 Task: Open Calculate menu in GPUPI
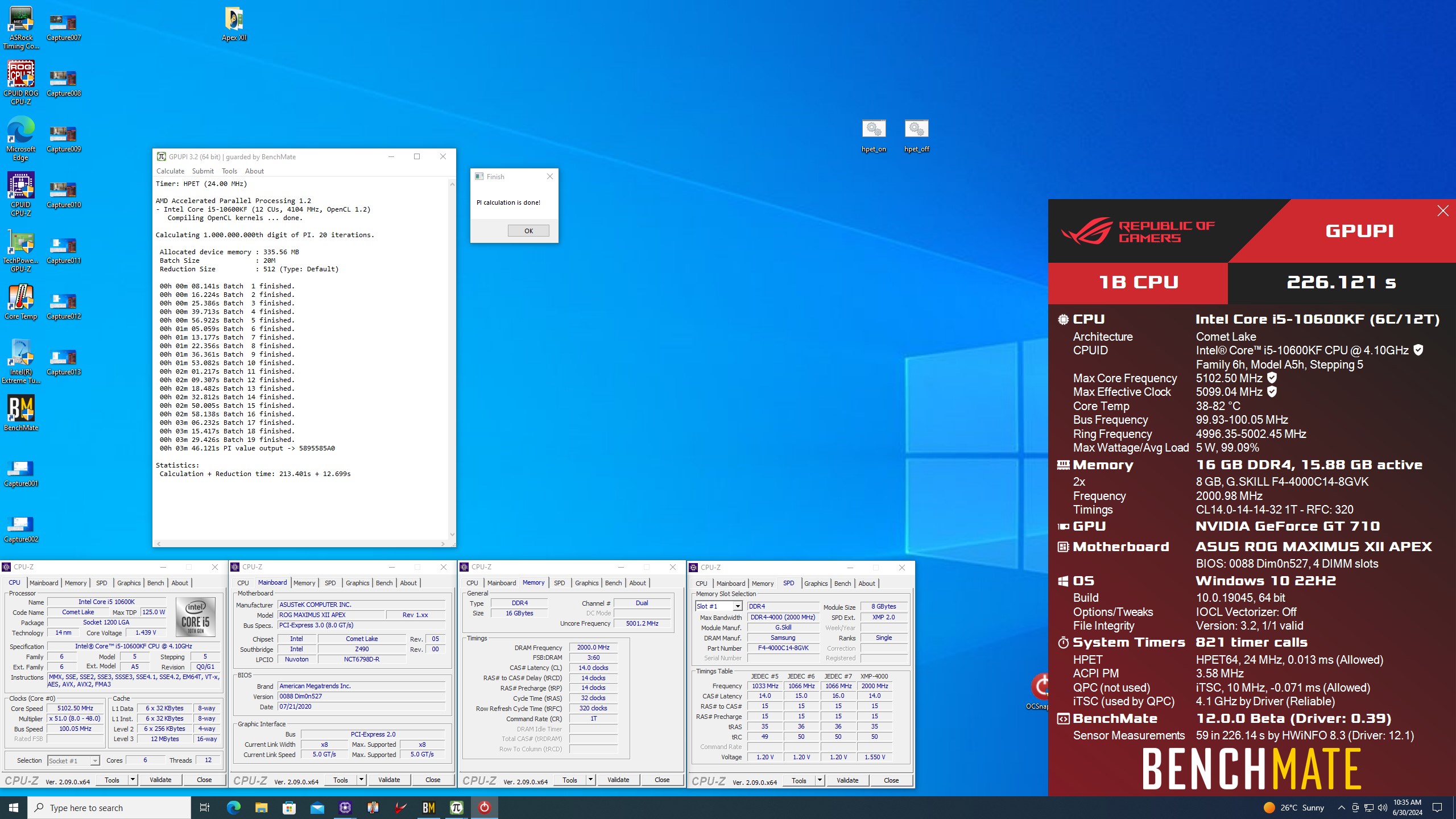[170, 171]
